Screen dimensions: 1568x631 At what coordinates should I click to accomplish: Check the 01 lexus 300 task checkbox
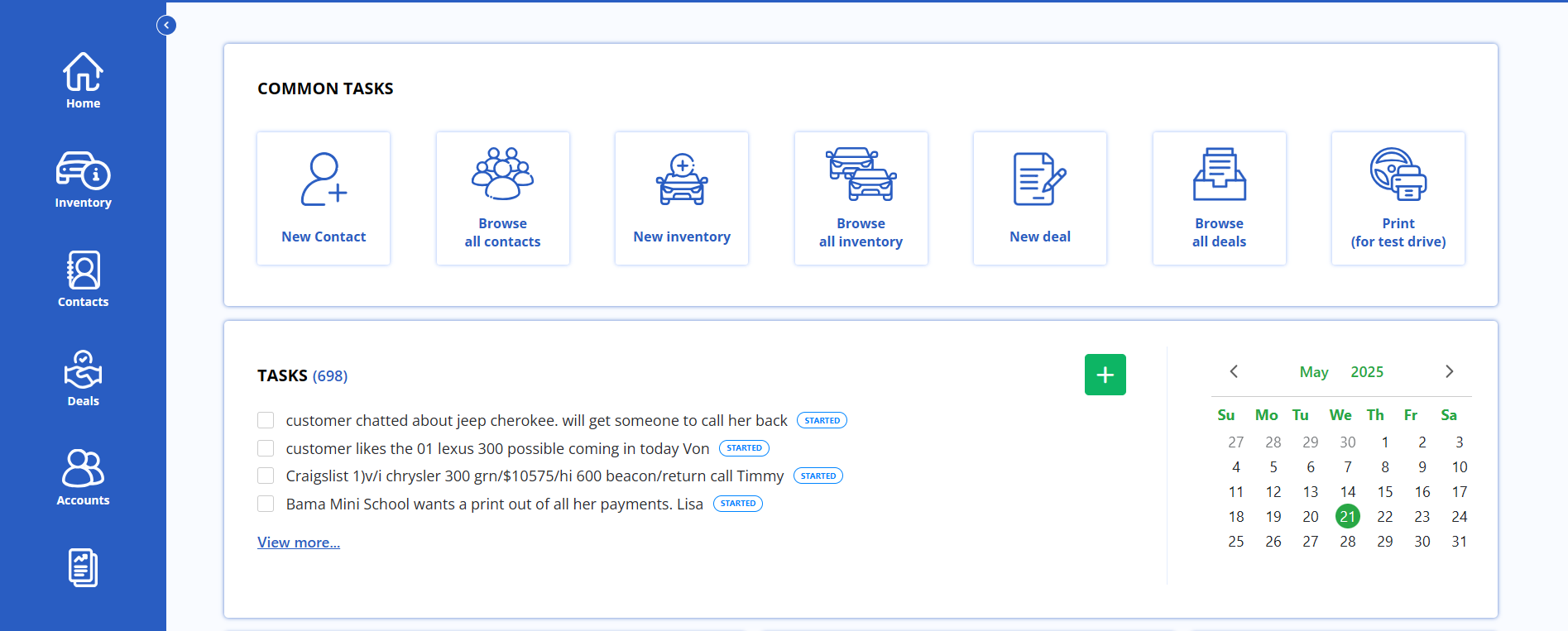266,448
